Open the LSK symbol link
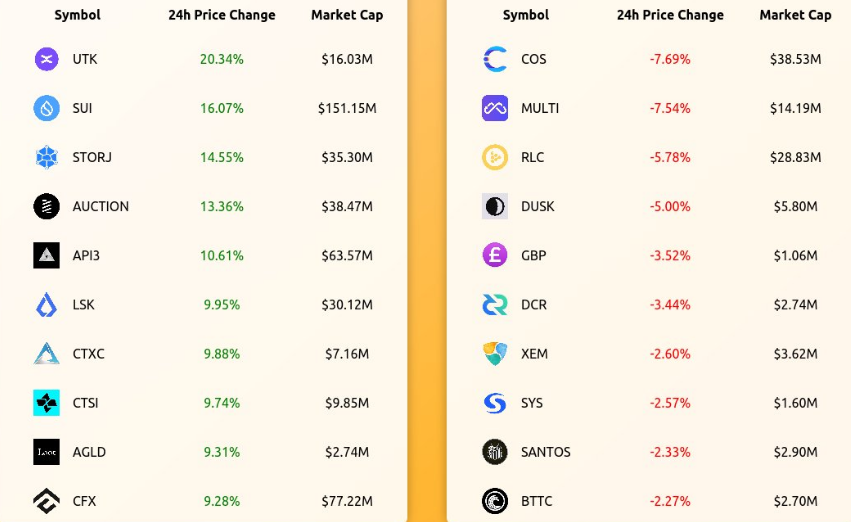 point(84,305)
